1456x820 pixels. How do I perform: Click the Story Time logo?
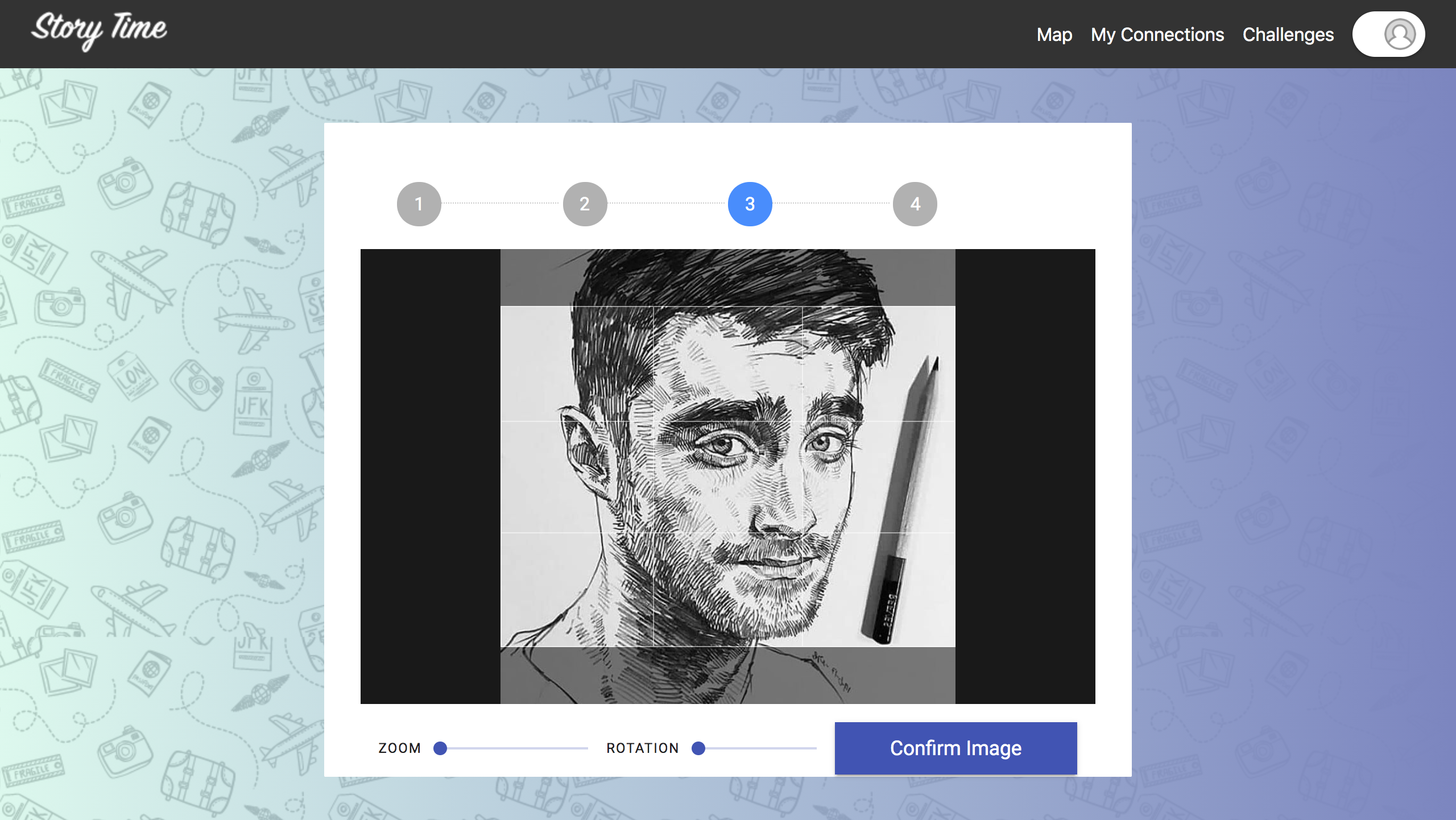tap(99, 30)
